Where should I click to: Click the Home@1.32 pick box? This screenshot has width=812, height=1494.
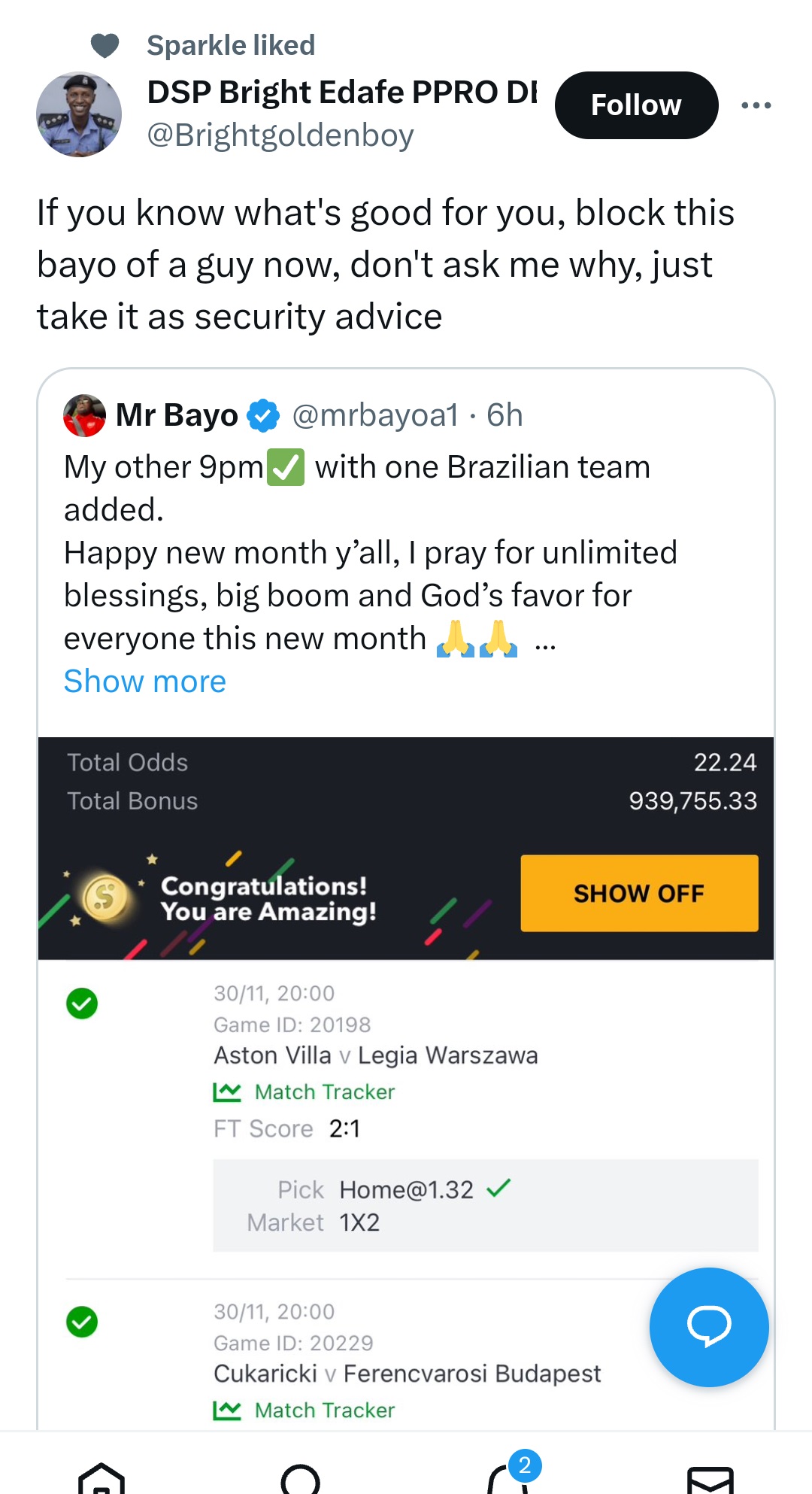tap(485, 1205)
